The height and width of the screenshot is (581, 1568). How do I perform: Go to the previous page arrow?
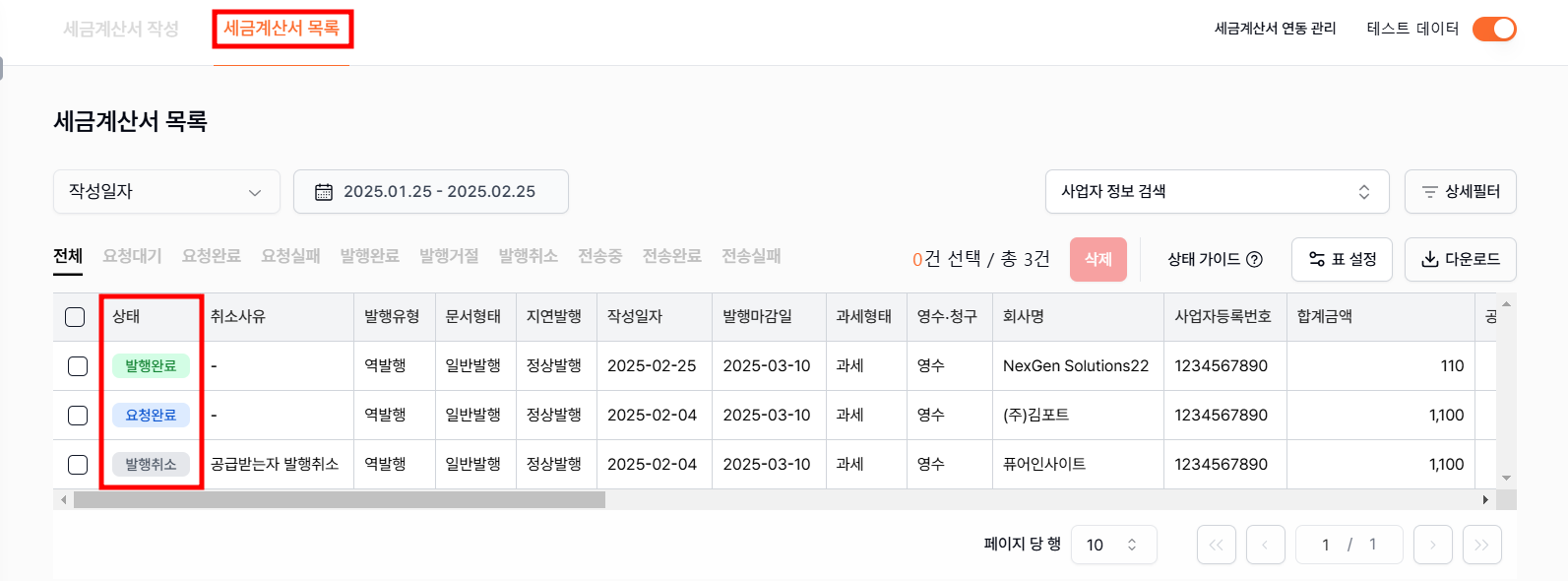tap(1265, 545)
